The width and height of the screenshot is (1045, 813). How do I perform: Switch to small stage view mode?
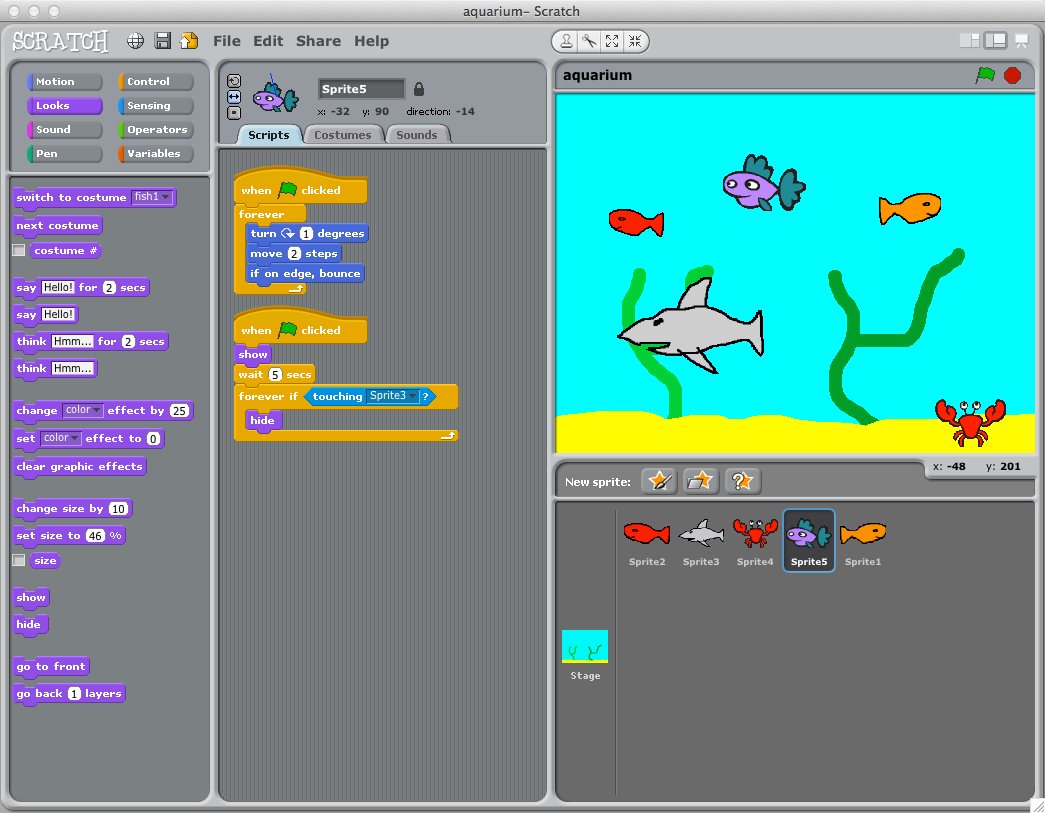pos(969,41)
